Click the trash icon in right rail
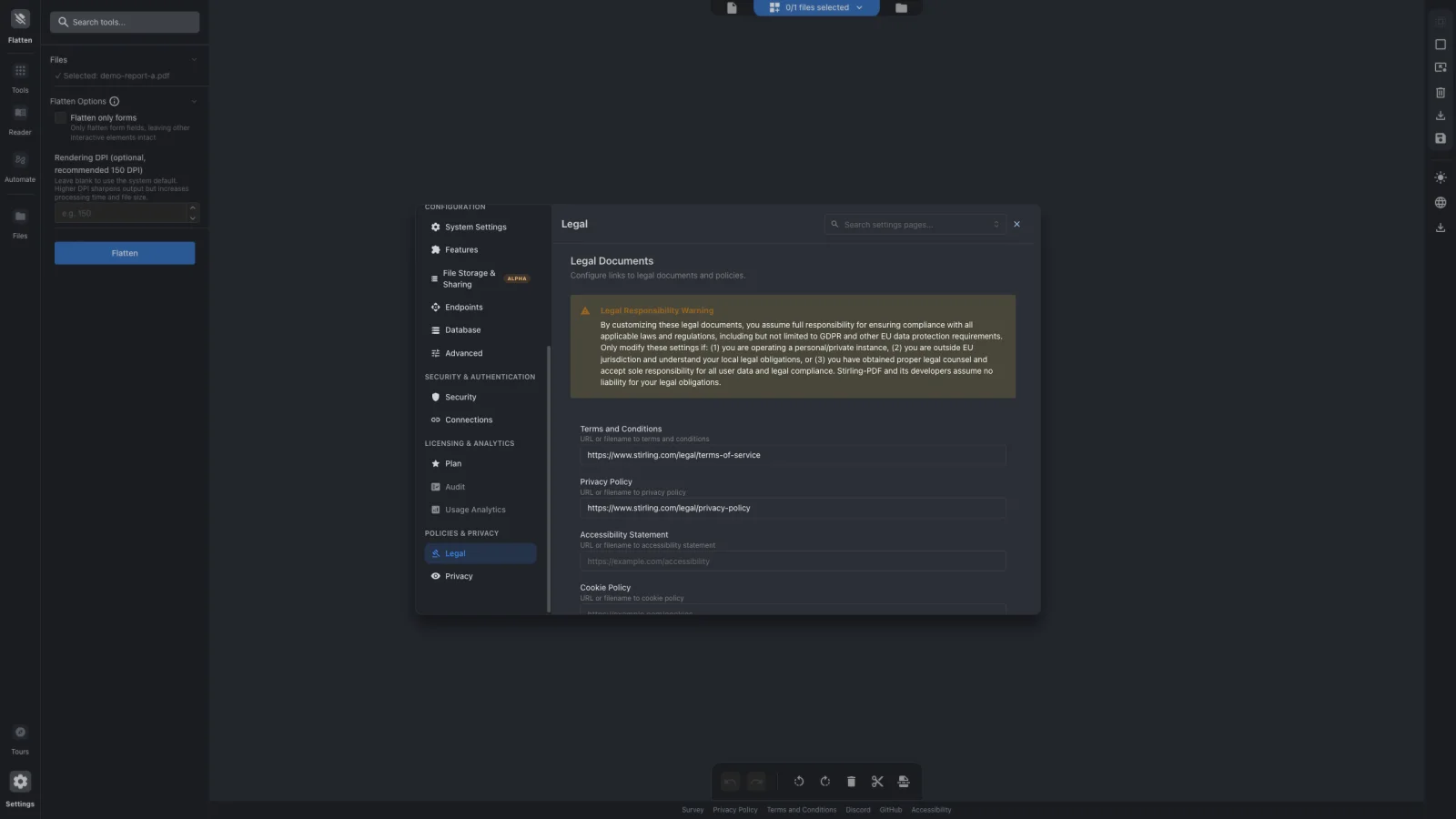The image size is (1456, 819). coord(1441,93)
